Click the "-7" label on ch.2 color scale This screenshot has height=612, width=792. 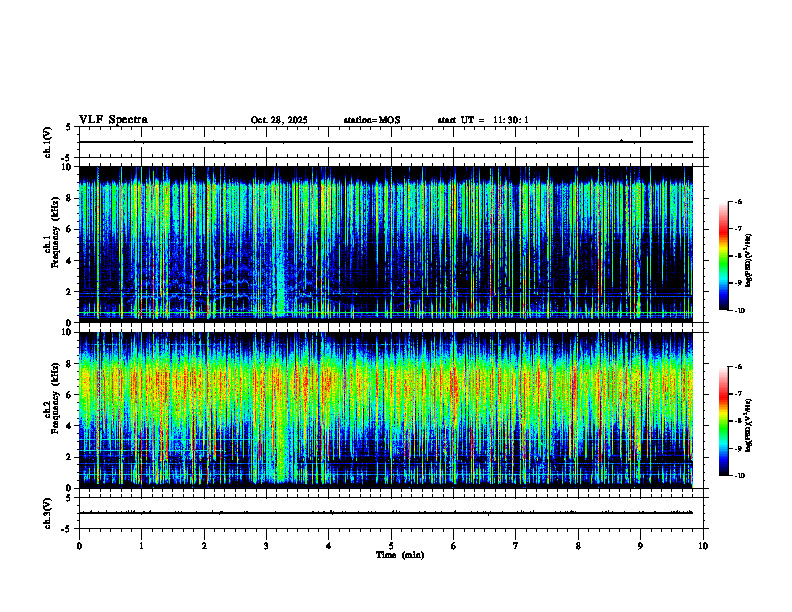coord(738,393)
